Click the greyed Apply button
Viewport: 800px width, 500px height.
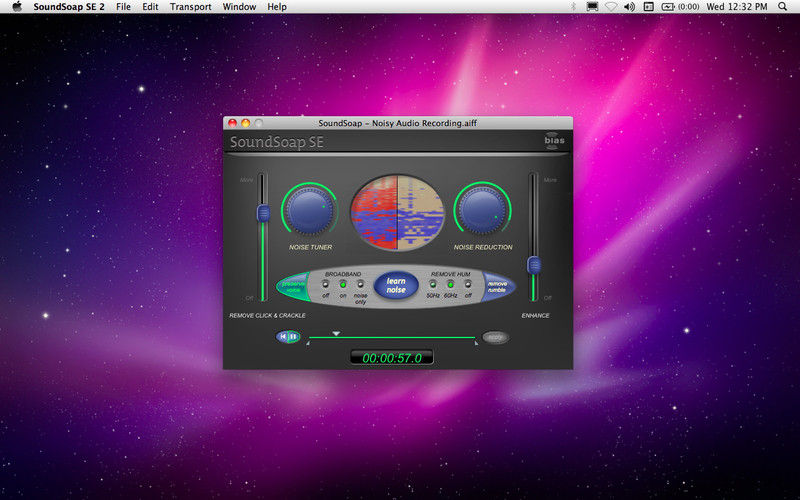click(495, 337)
